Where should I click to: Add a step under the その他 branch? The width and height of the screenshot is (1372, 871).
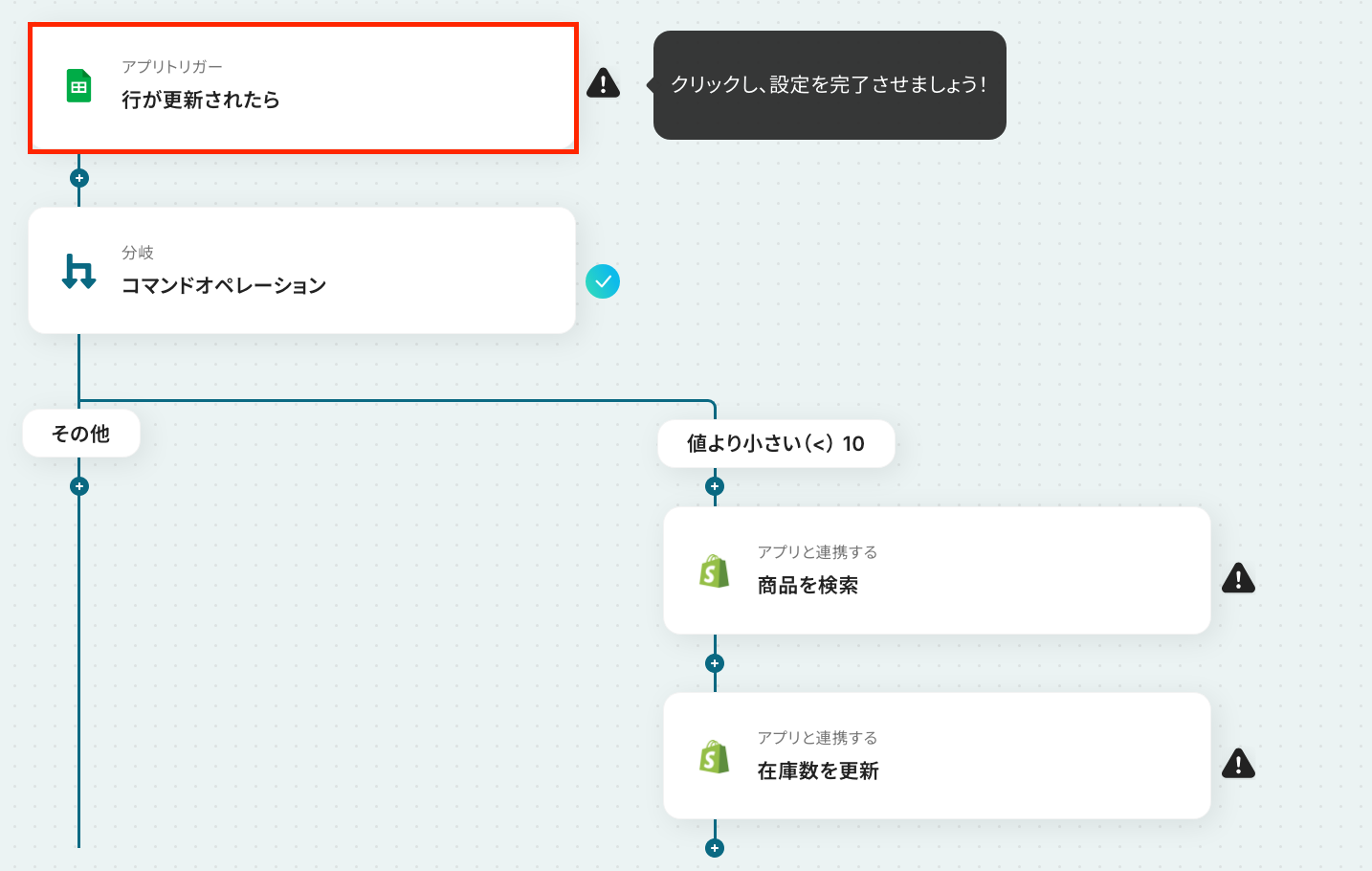click(x=79, y=486)
